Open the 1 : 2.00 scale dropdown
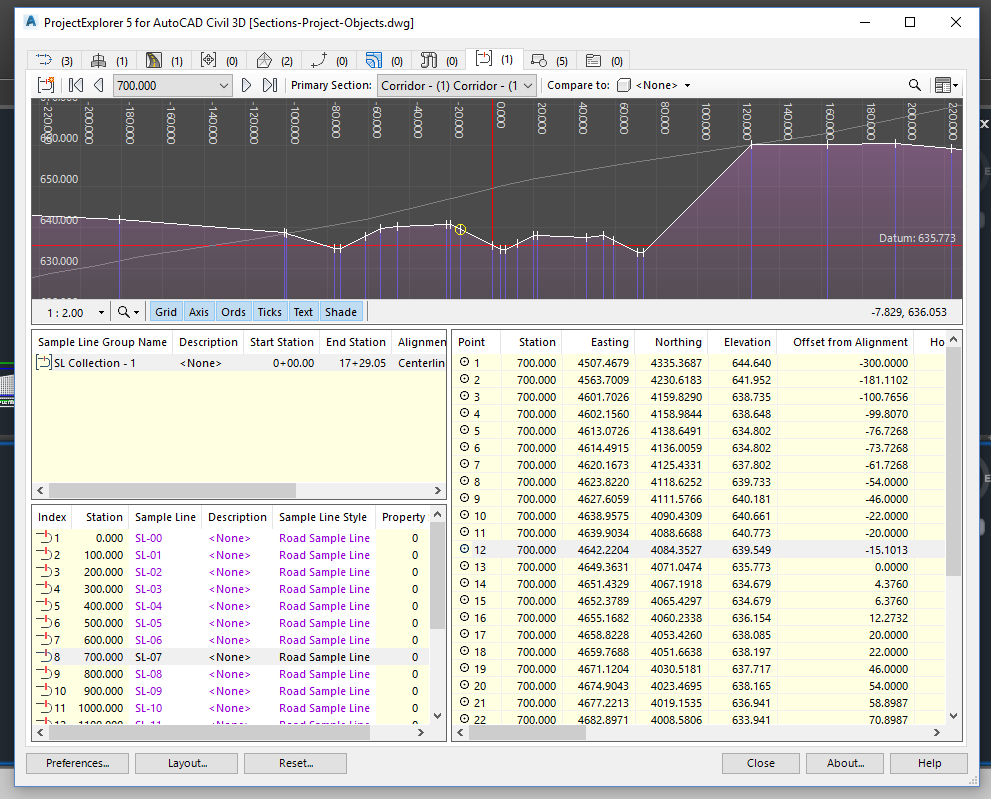The image size is (991, 799). click(101, 312)
